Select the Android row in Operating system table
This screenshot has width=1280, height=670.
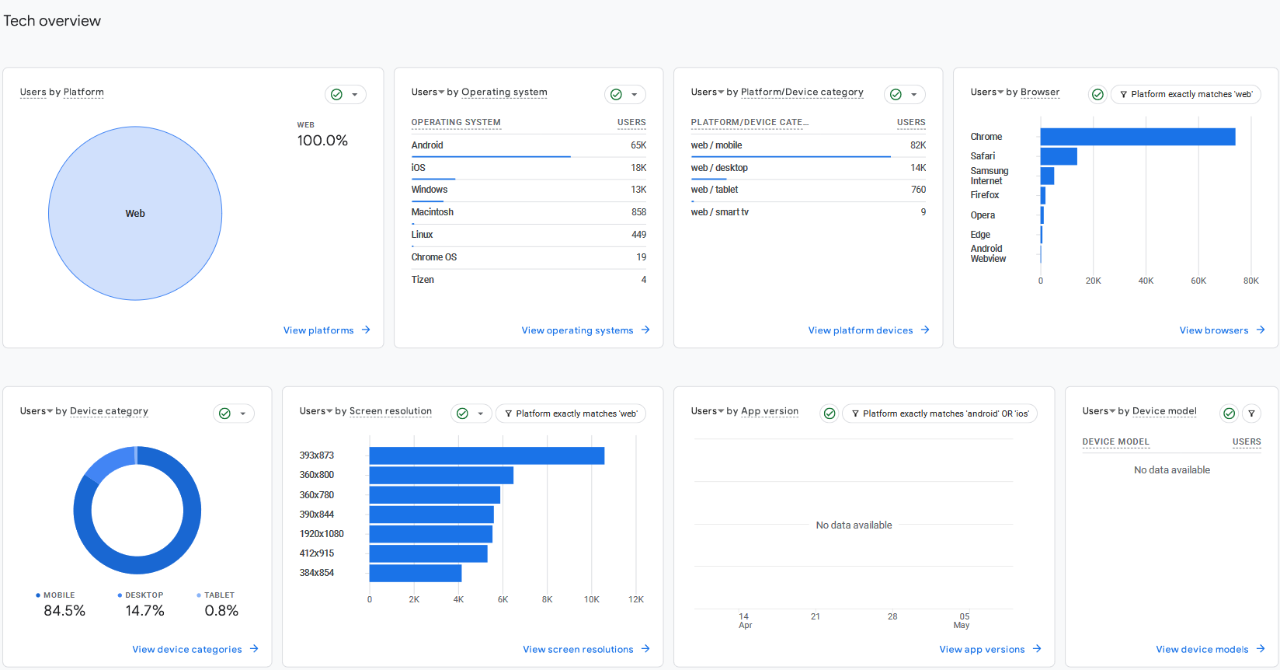[528, 146]
